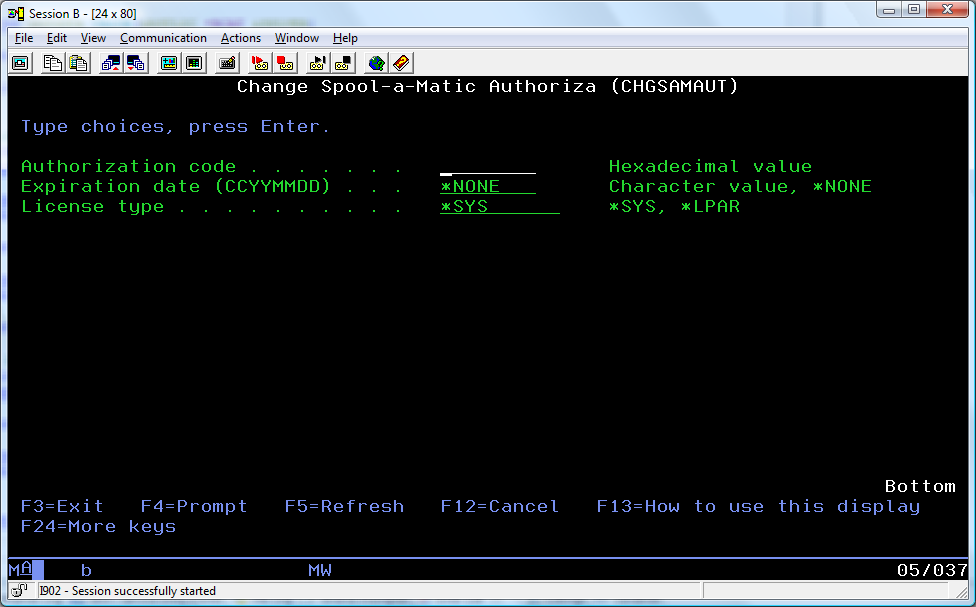
Task: Click the Expiration date field showing *NONE
Action: pos(488,187)
